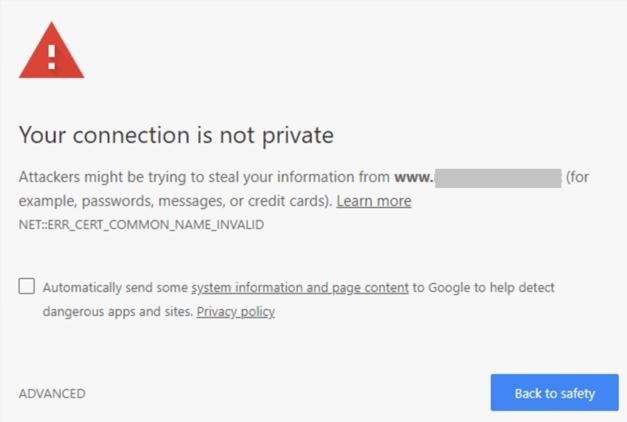
Task: Click the text to Google to help detect
Action: [x=483, y=288]
